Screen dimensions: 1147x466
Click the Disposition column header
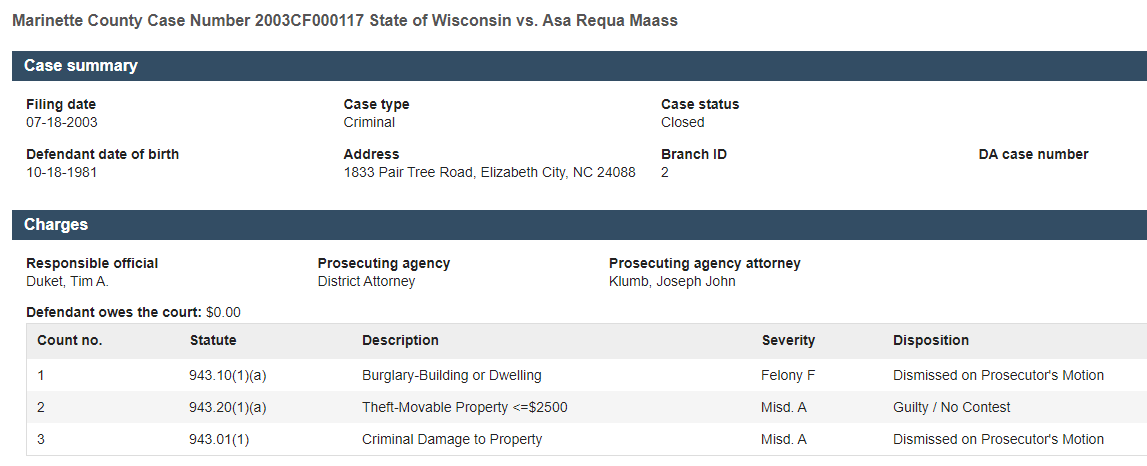931,340
